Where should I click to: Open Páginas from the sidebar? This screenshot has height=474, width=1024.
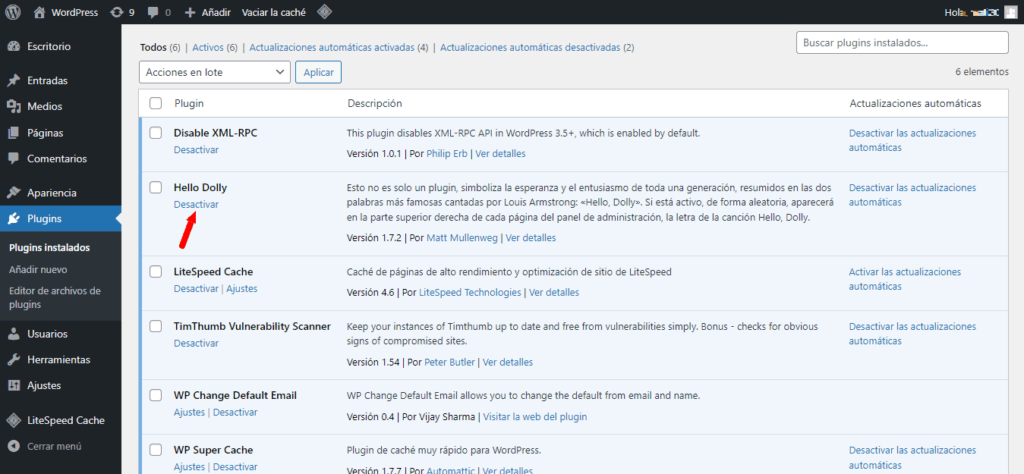tap(45, 133)
